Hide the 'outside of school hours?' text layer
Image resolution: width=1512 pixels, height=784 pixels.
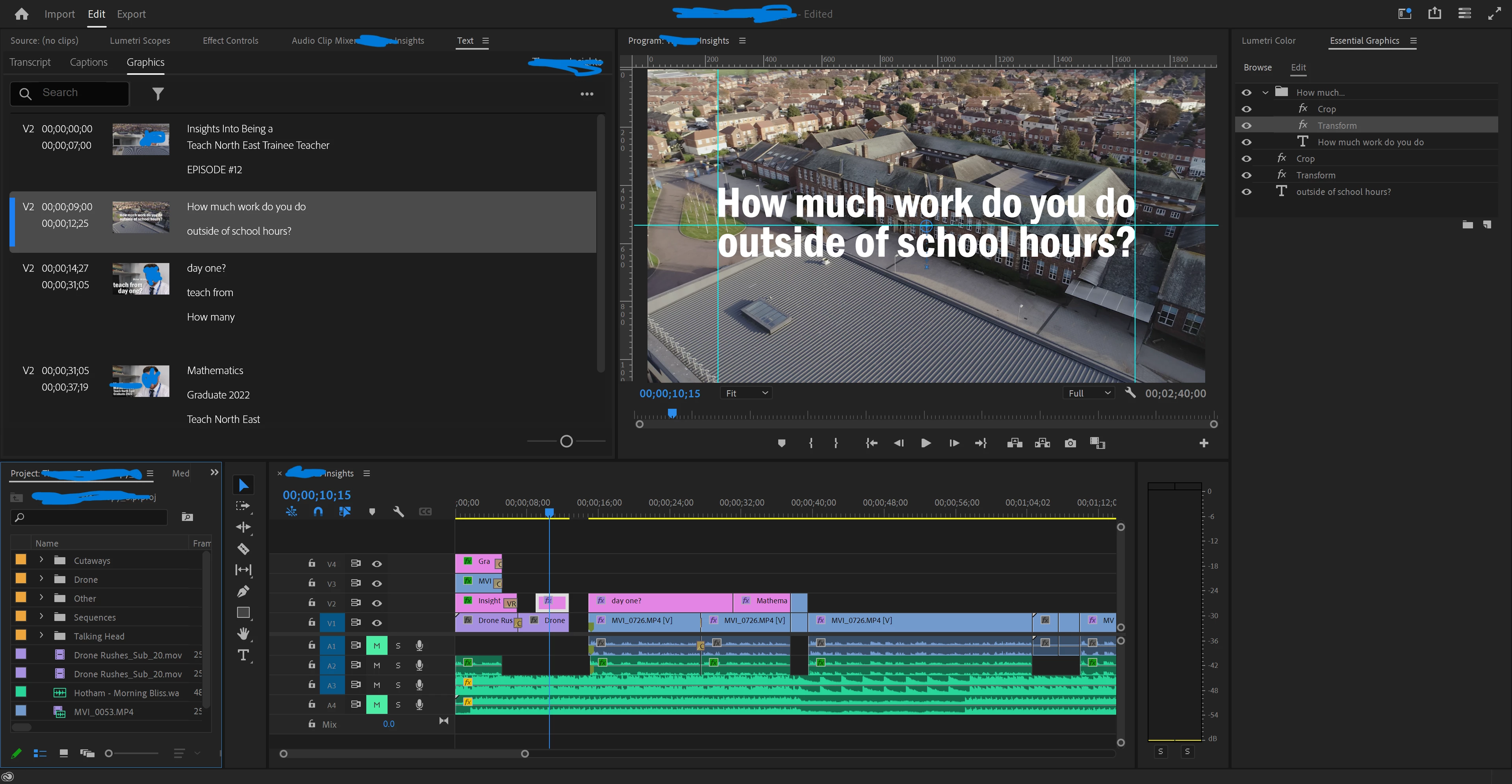click(1246, 192)
